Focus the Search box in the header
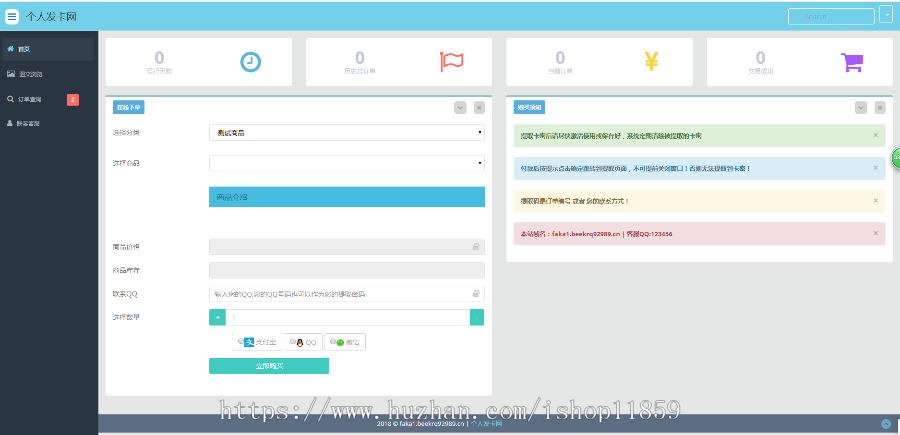Viewport: 900px width, 435px height. [831, 17]
